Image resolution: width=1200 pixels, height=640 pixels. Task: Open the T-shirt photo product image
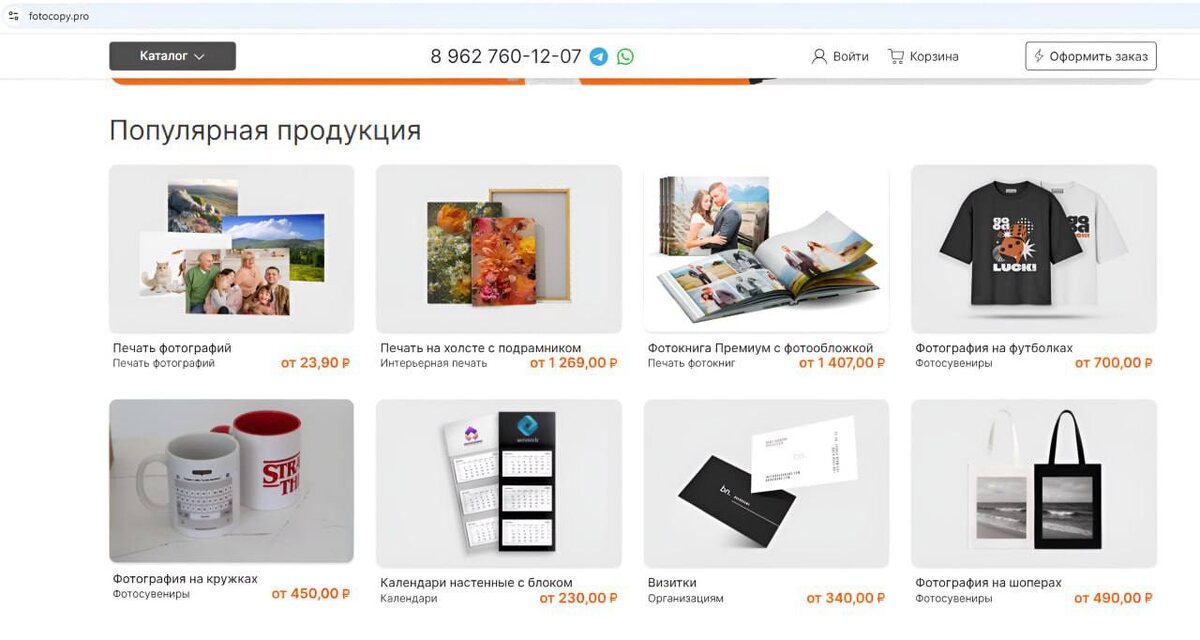pyautogui.click(x=1034, y=249)
